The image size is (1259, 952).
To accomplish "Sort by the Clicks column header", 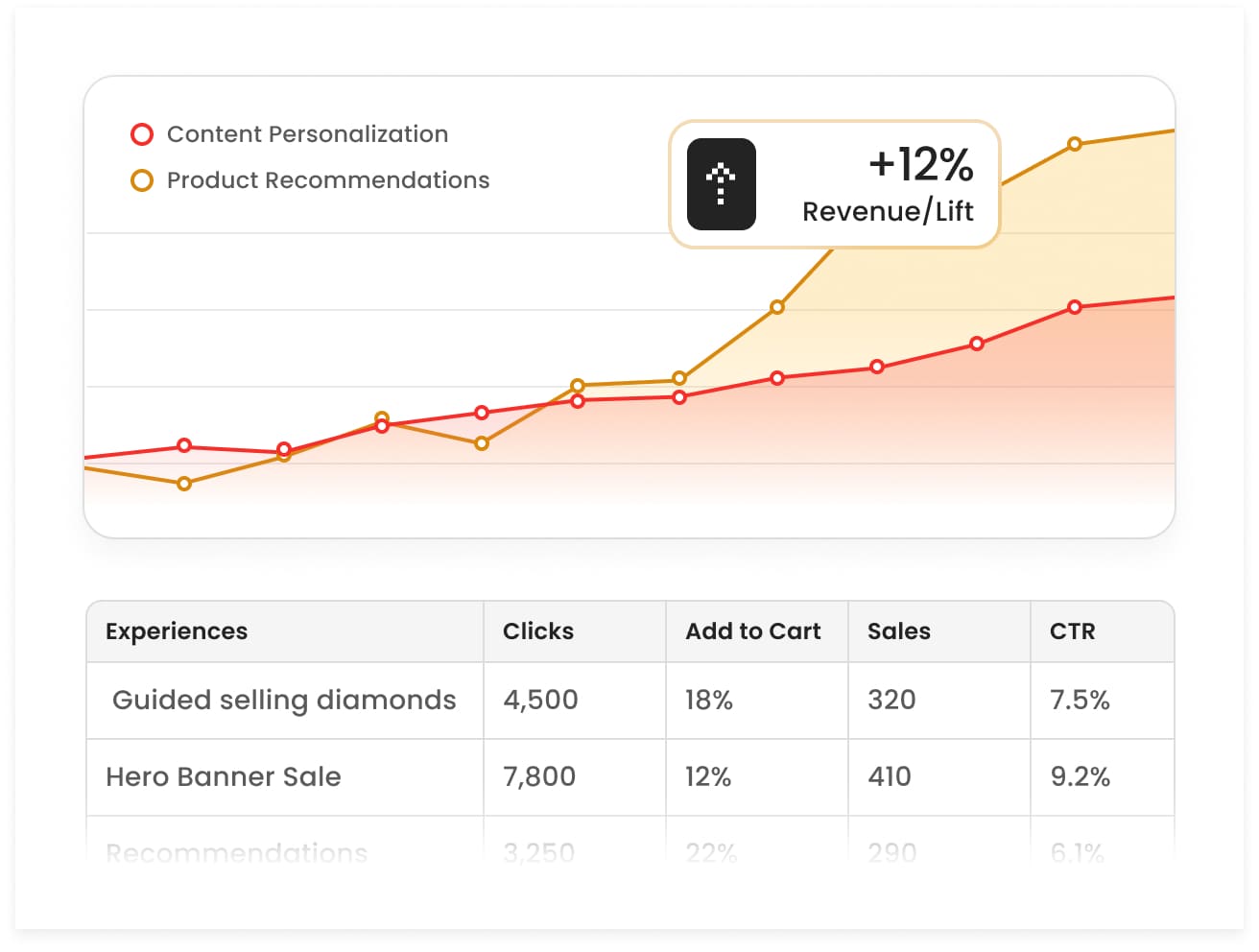I will (x=538, y=631).
